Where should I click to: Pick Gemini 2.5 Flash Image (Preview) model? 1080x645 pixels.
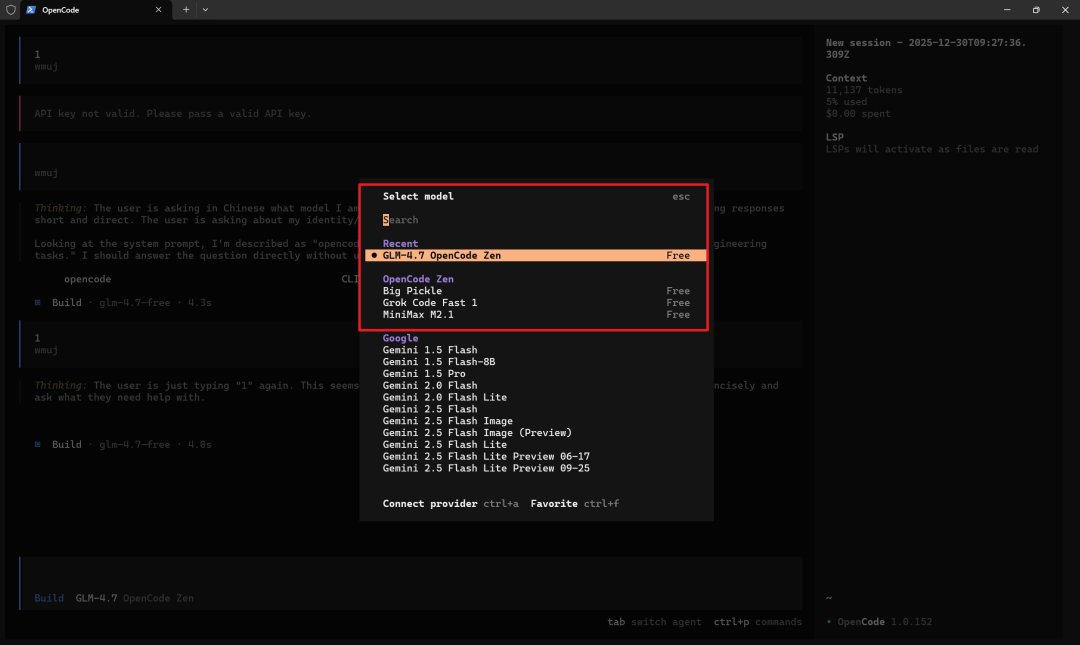click(x=477, y=433)
